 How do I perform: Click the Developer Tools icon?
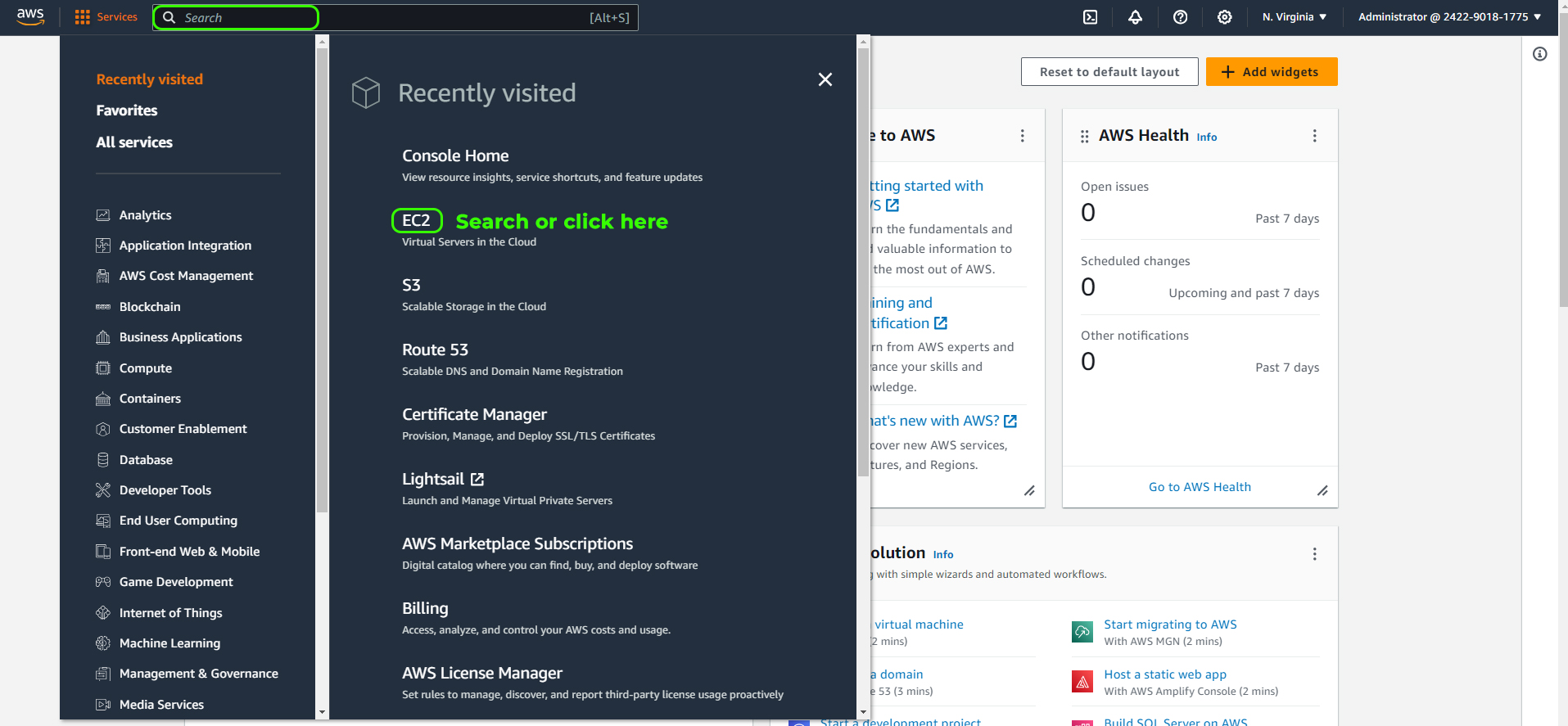[103, 490]
